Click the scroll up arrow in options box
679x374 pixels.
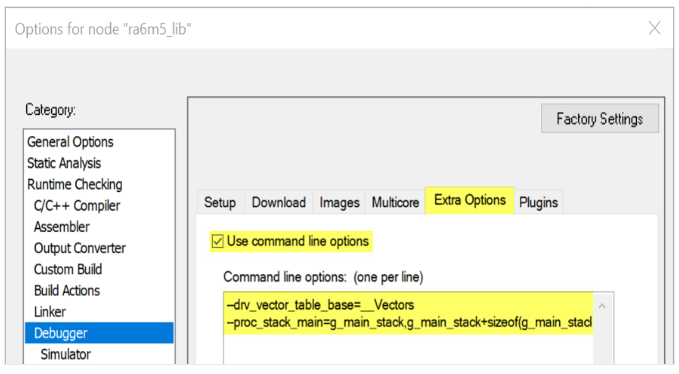pyautogui.click(x=602, y=306)
